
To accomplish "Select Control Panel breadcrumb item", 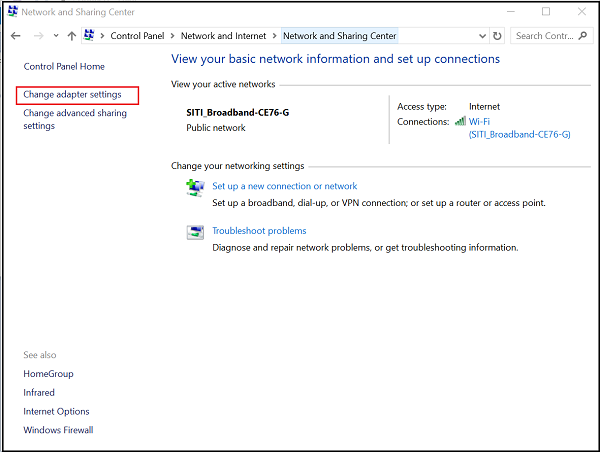I will coord(138,36).
